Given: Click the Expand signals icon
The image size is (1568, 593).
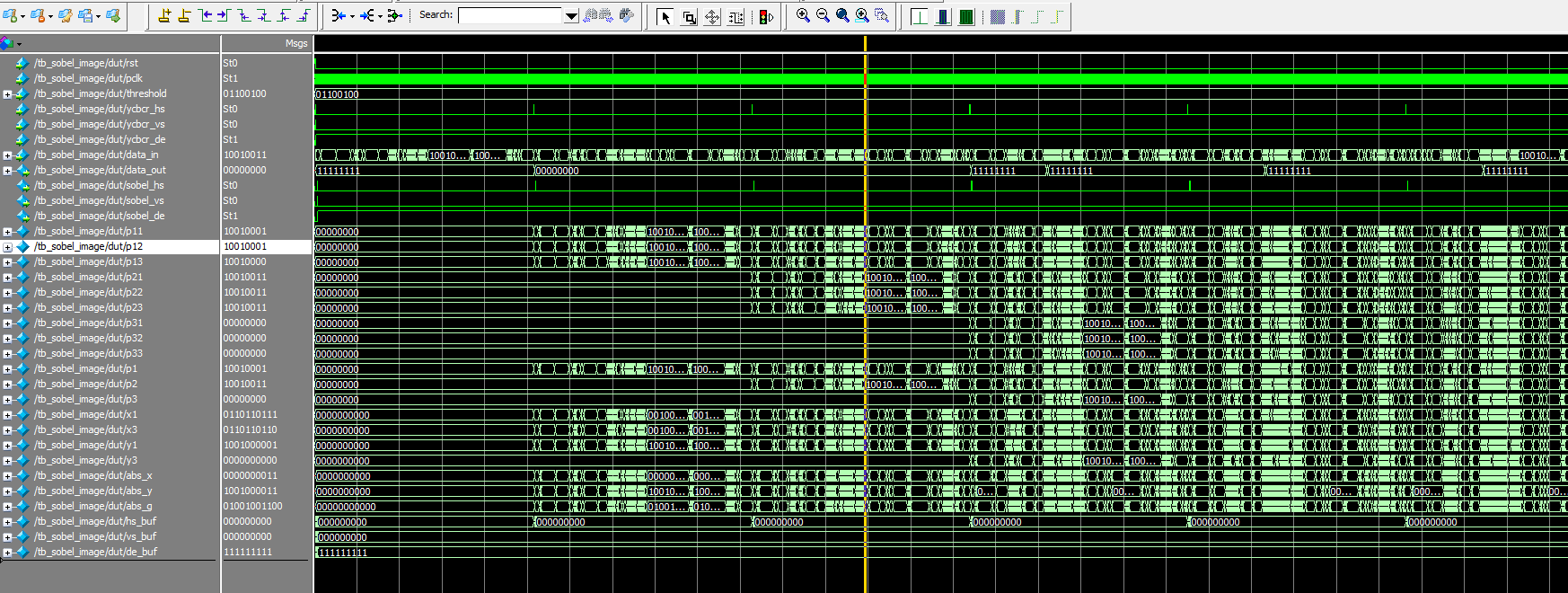Looking at the screenshot, I should tap(367, 15).
